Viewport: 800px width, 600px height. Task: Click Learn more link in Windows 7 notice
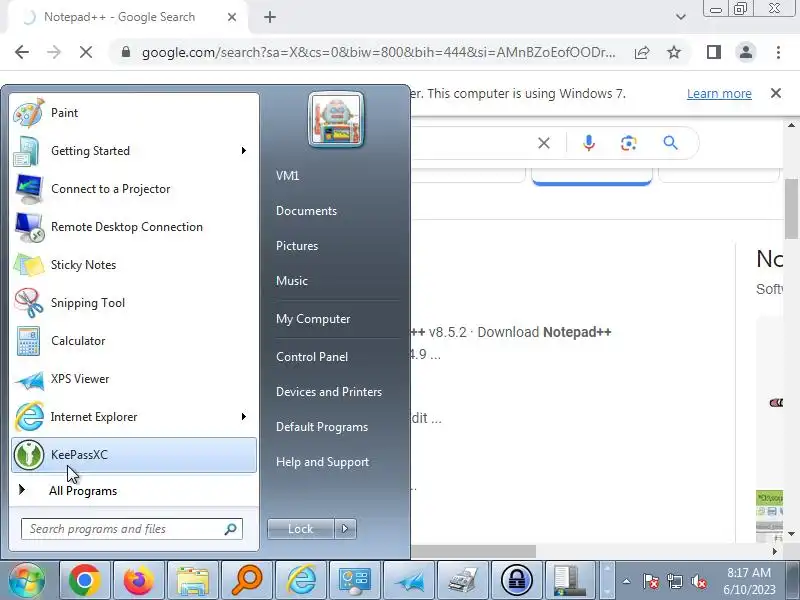tap(719, 94)
